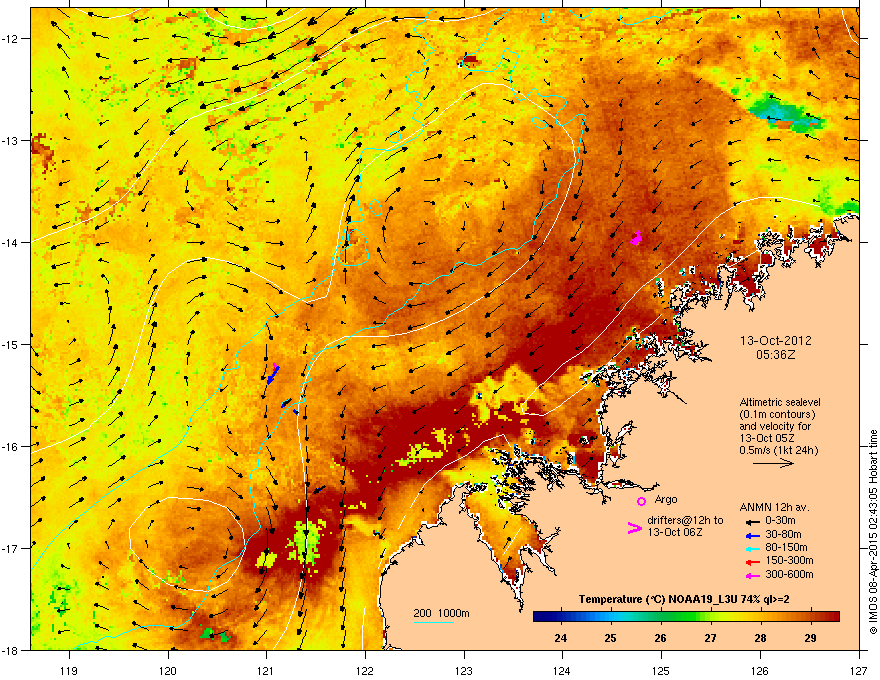
Task: Click latitude axis label -14
Action: pos(10,242)
